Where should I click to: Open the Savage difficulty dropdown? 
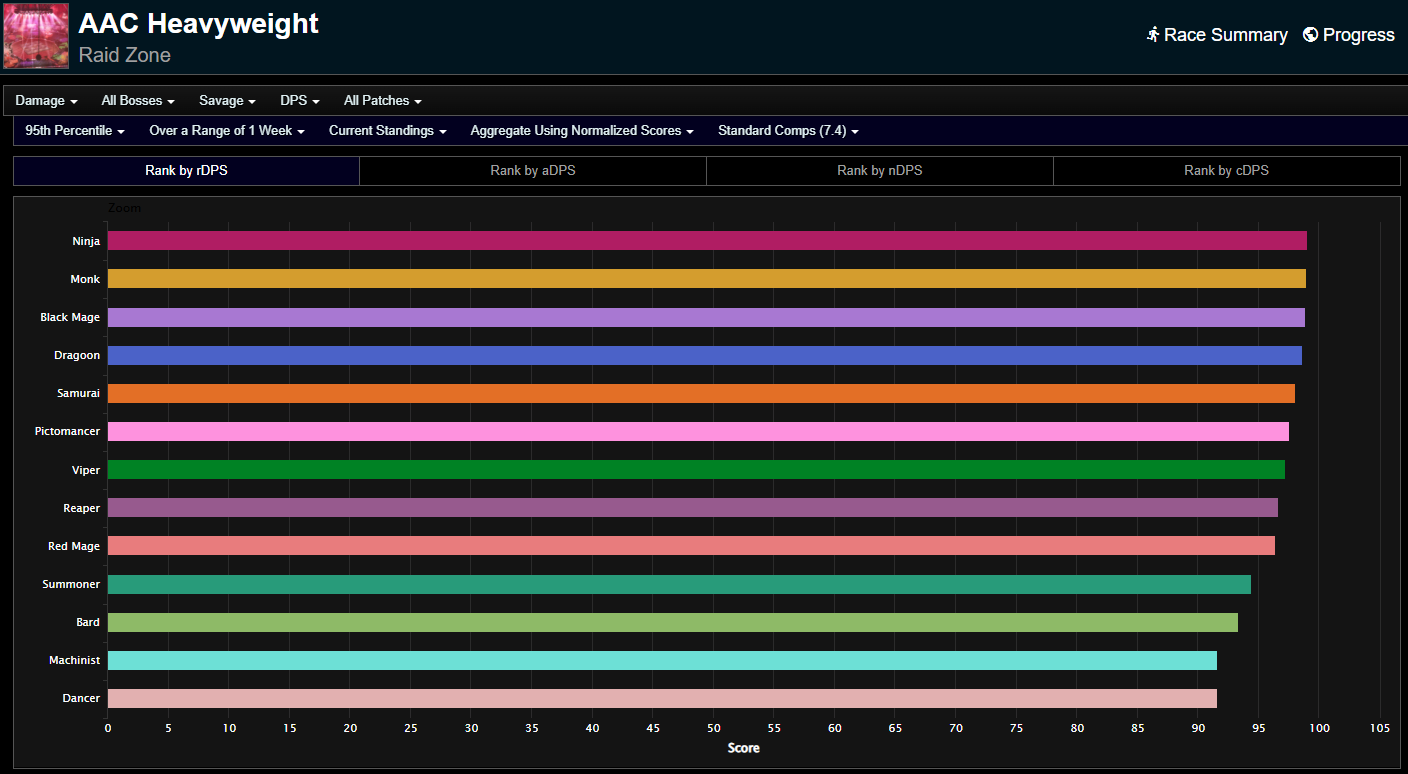(x=227, y=101)
